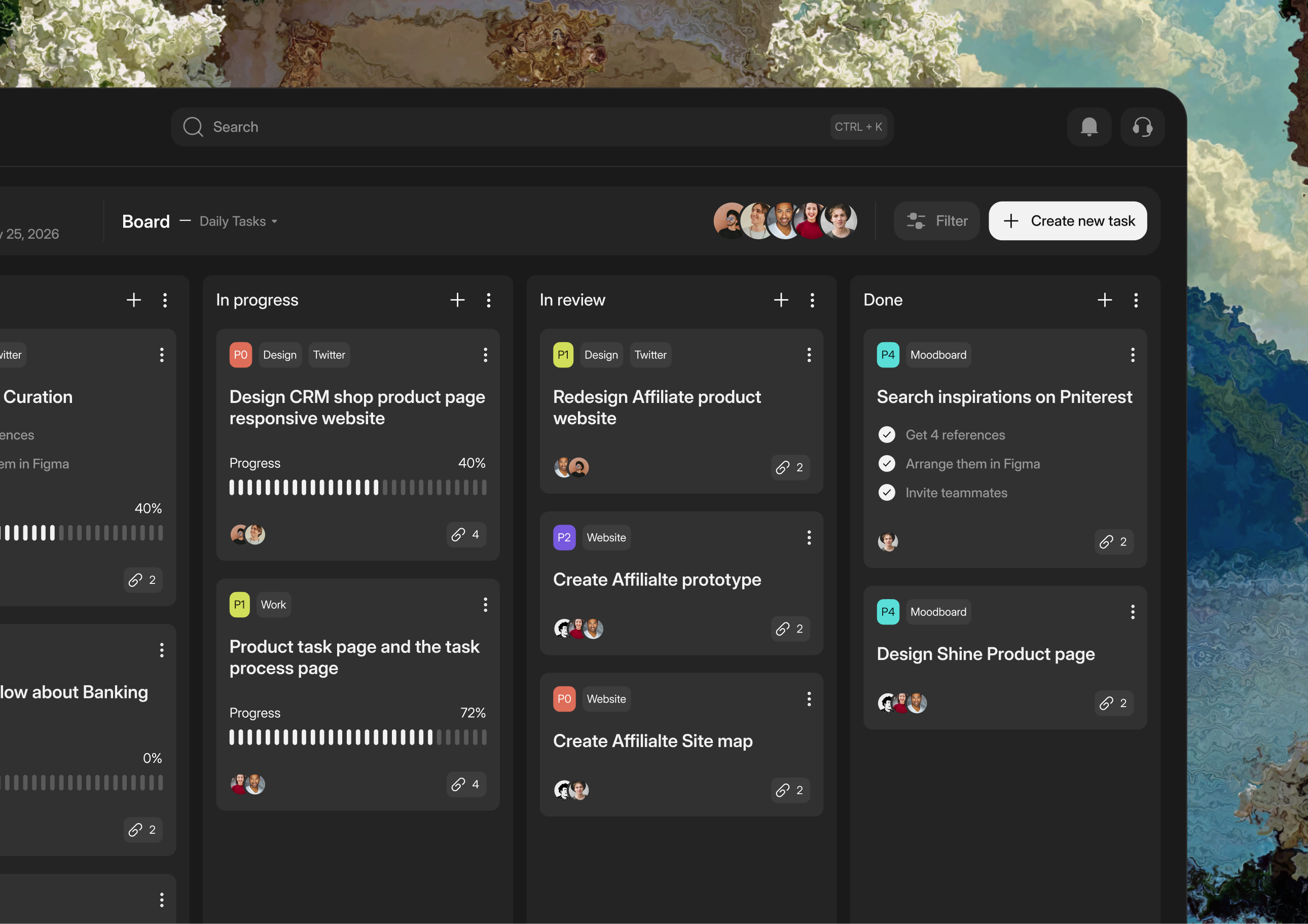
Task: Uncheck Invite teammates item
Action: (x=886, y=492)
